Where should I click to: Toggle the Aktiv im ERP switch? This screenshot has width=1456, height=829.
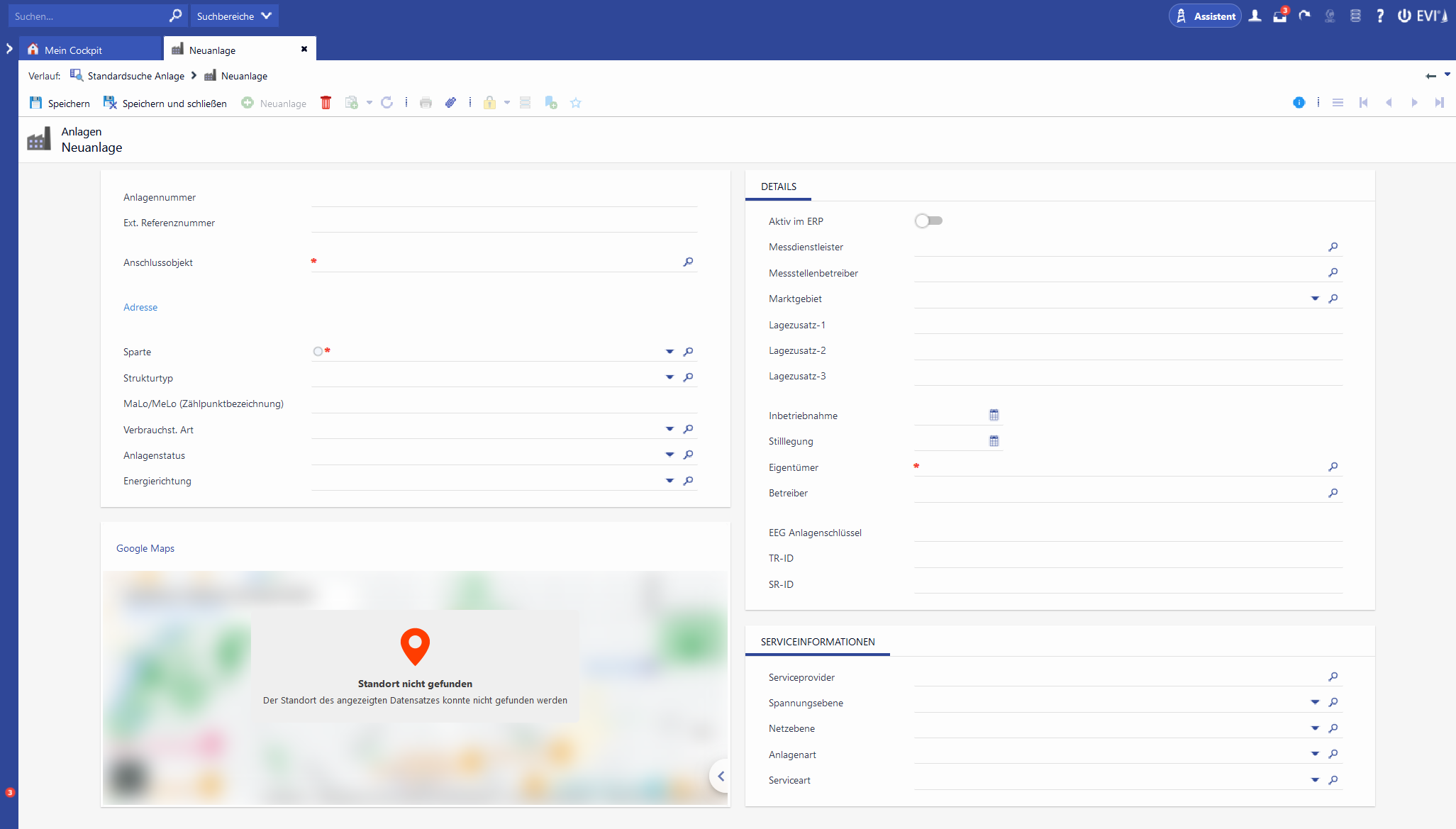tap(928, 221)
